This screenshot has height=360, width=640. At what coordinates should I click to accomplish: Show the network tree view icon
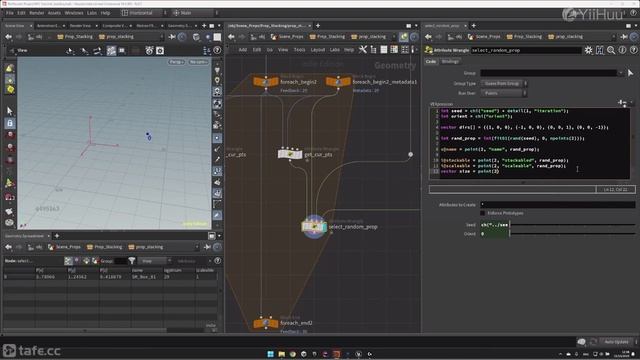pos(373,50)
